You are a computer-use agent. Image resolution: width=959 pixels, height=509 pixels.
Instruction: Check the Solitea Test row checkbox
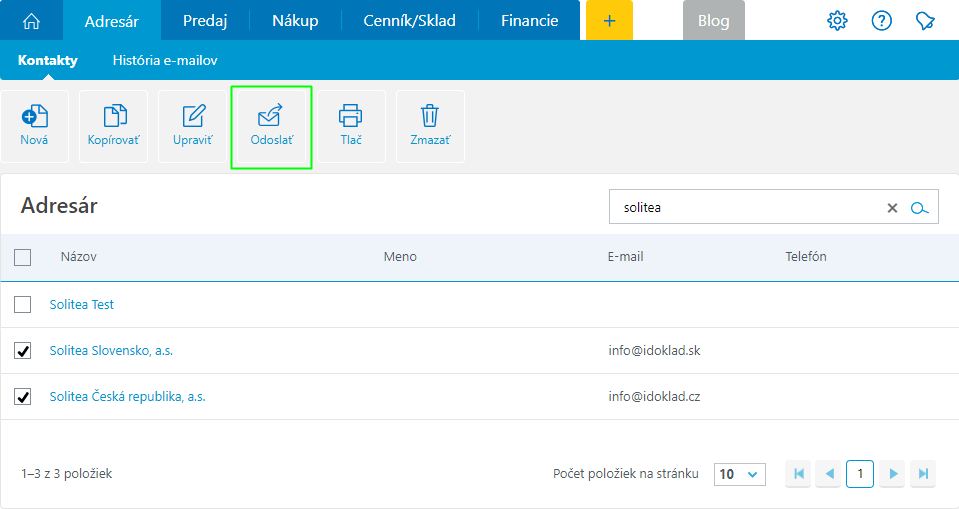(x=23, y=304)
